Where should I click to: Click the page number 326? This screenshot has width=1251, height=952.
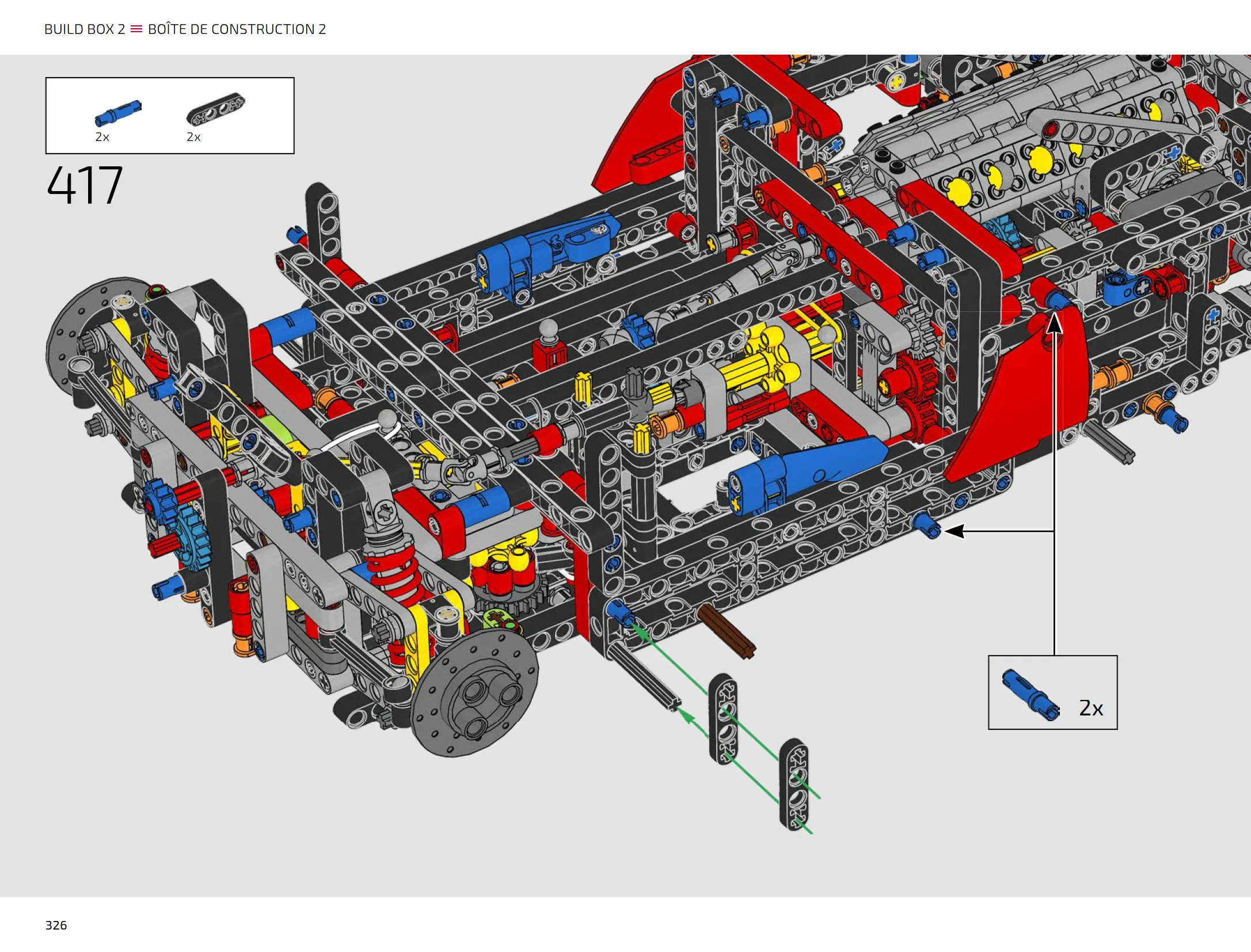56,925
